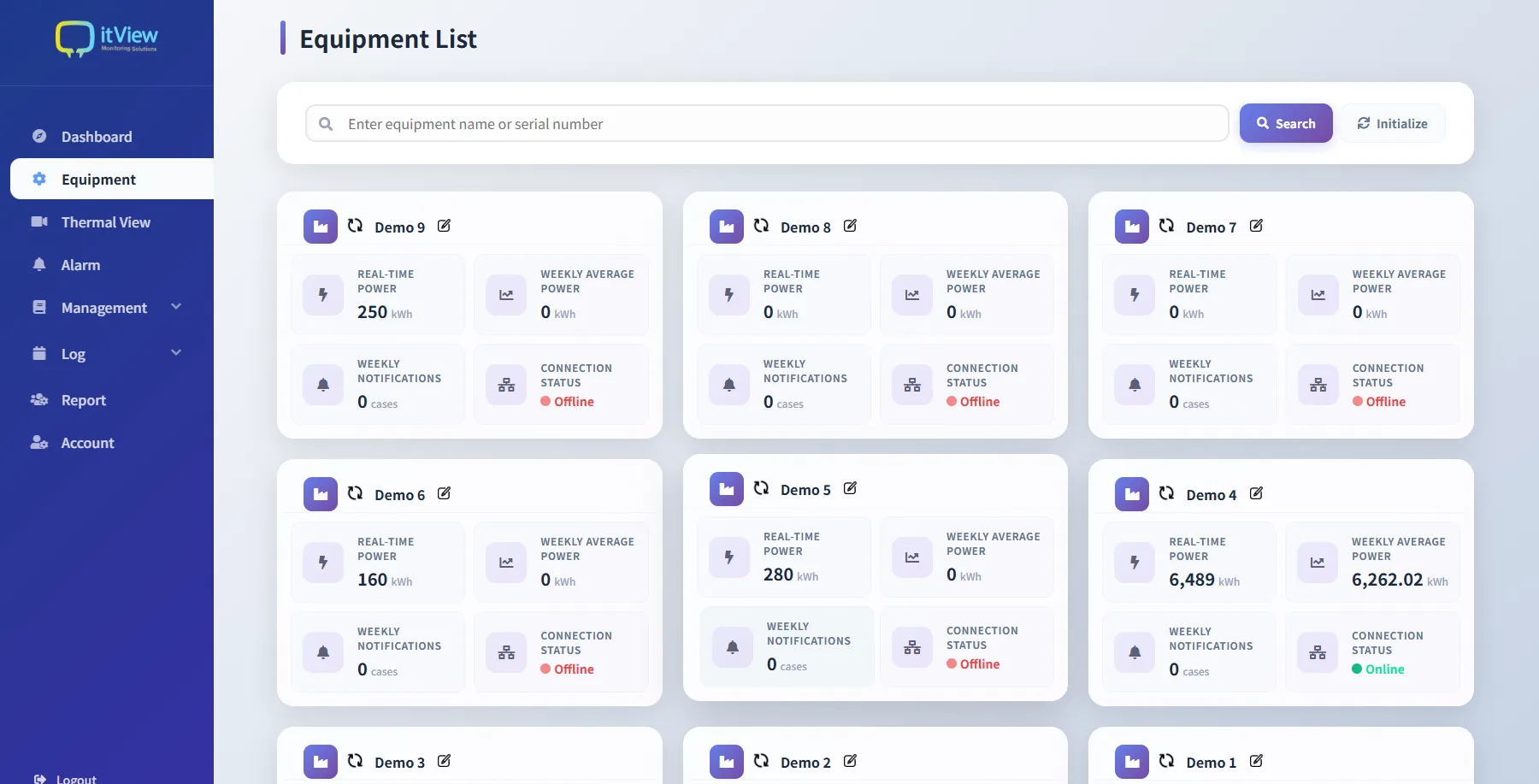Click the Demo 8 factory icon
This screenshot has width=1539, height=784.
coord(727,227)
